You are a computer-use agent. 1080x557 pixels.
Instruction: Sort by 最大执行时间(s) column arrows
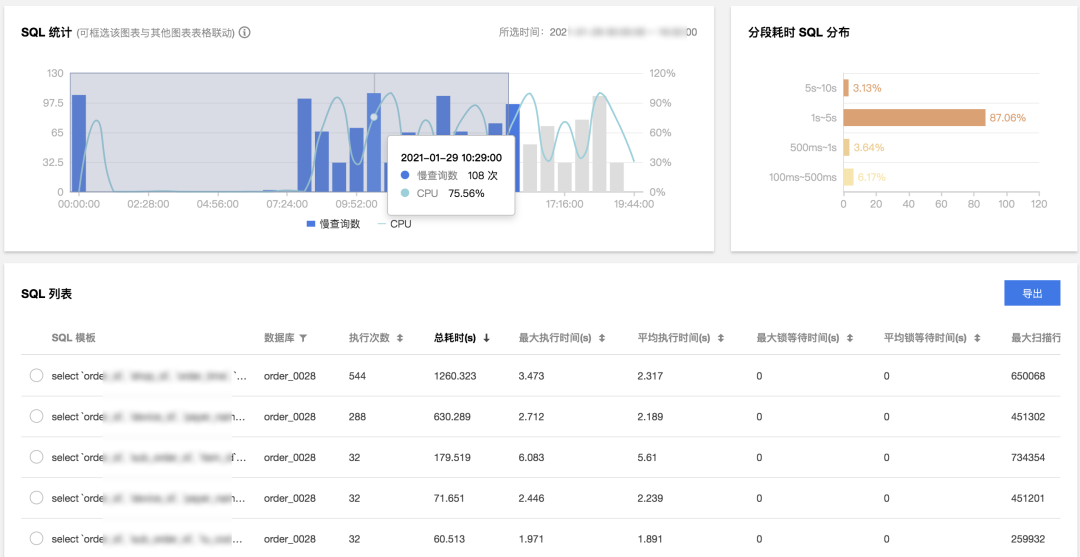click(x=601, y=338)
